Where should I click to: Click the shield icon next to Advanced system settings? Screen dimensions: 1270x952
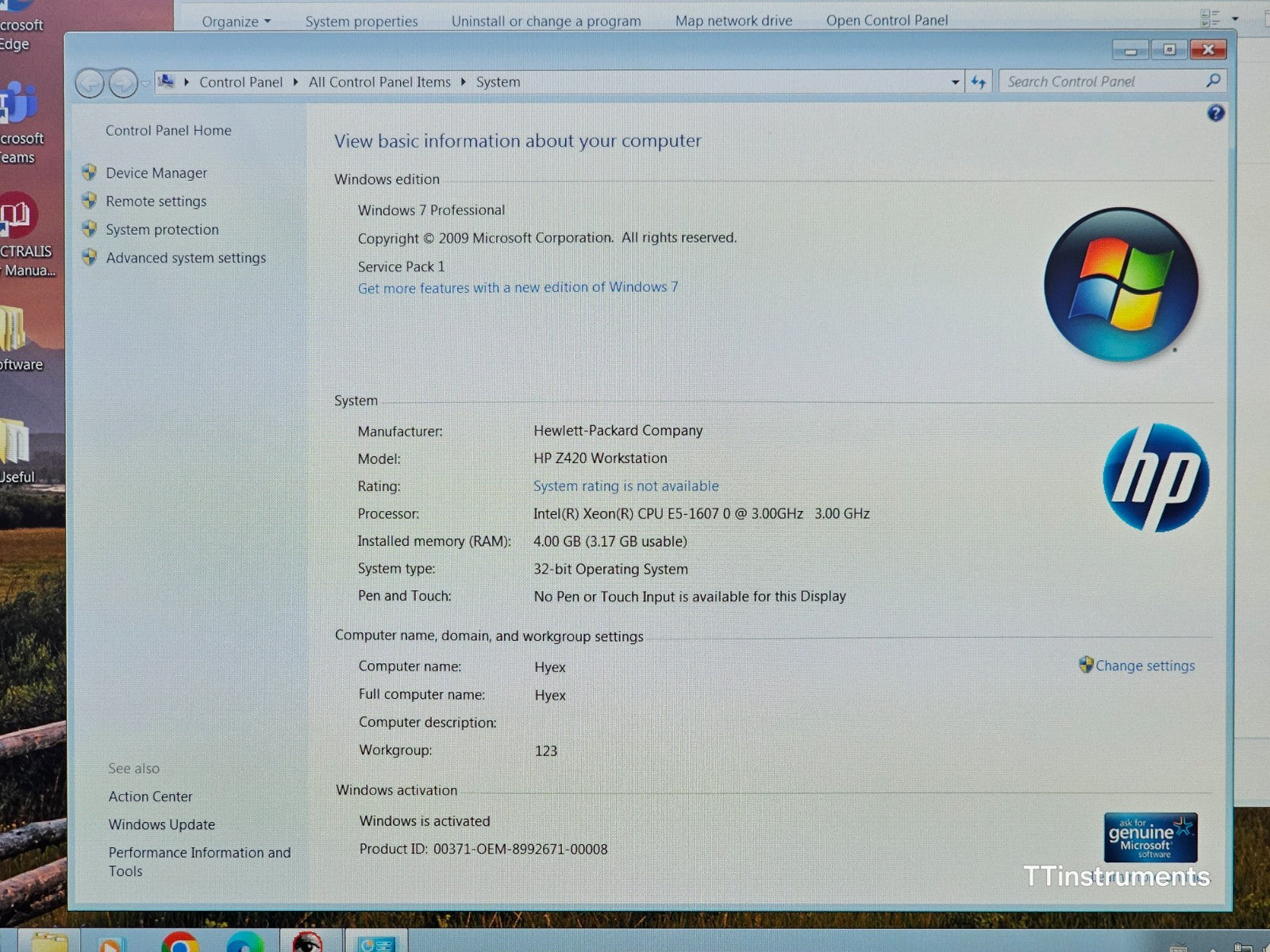click(x=90, y=257)
